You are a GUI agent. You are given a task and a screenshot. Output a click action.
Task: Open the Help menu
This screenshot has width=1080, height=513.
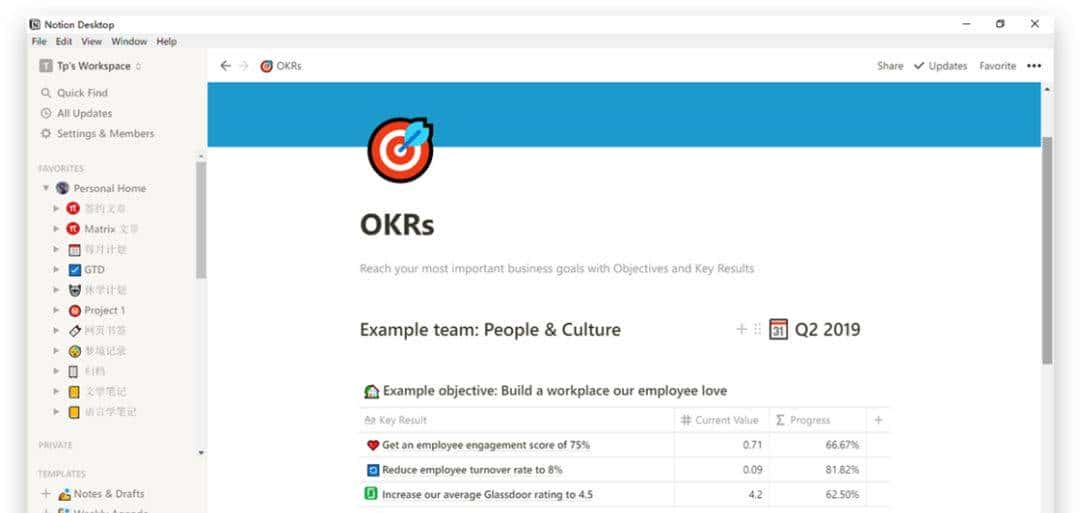click(167, 41)
